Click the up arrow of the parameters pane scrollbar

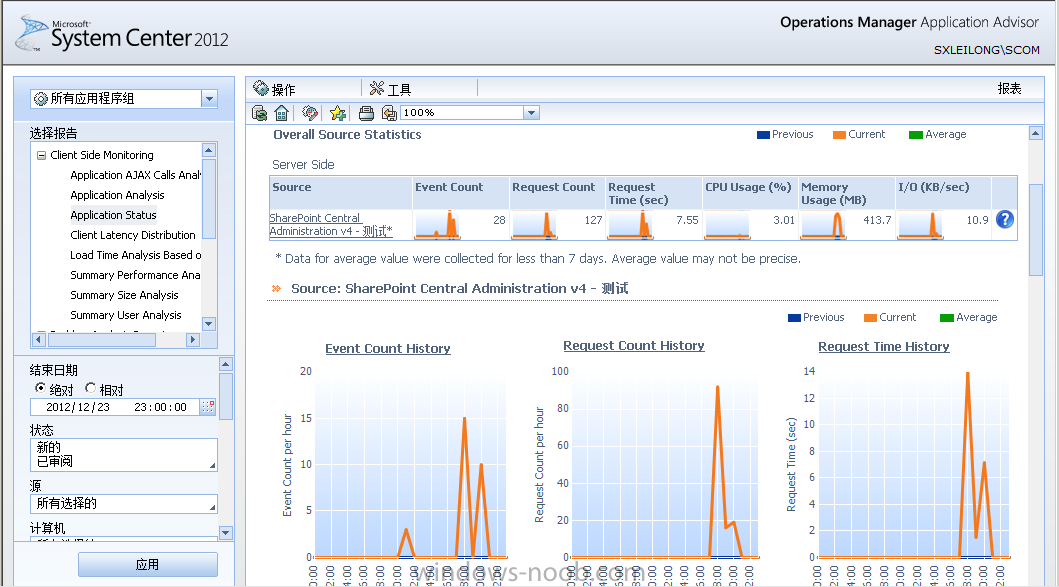(226, 364)
